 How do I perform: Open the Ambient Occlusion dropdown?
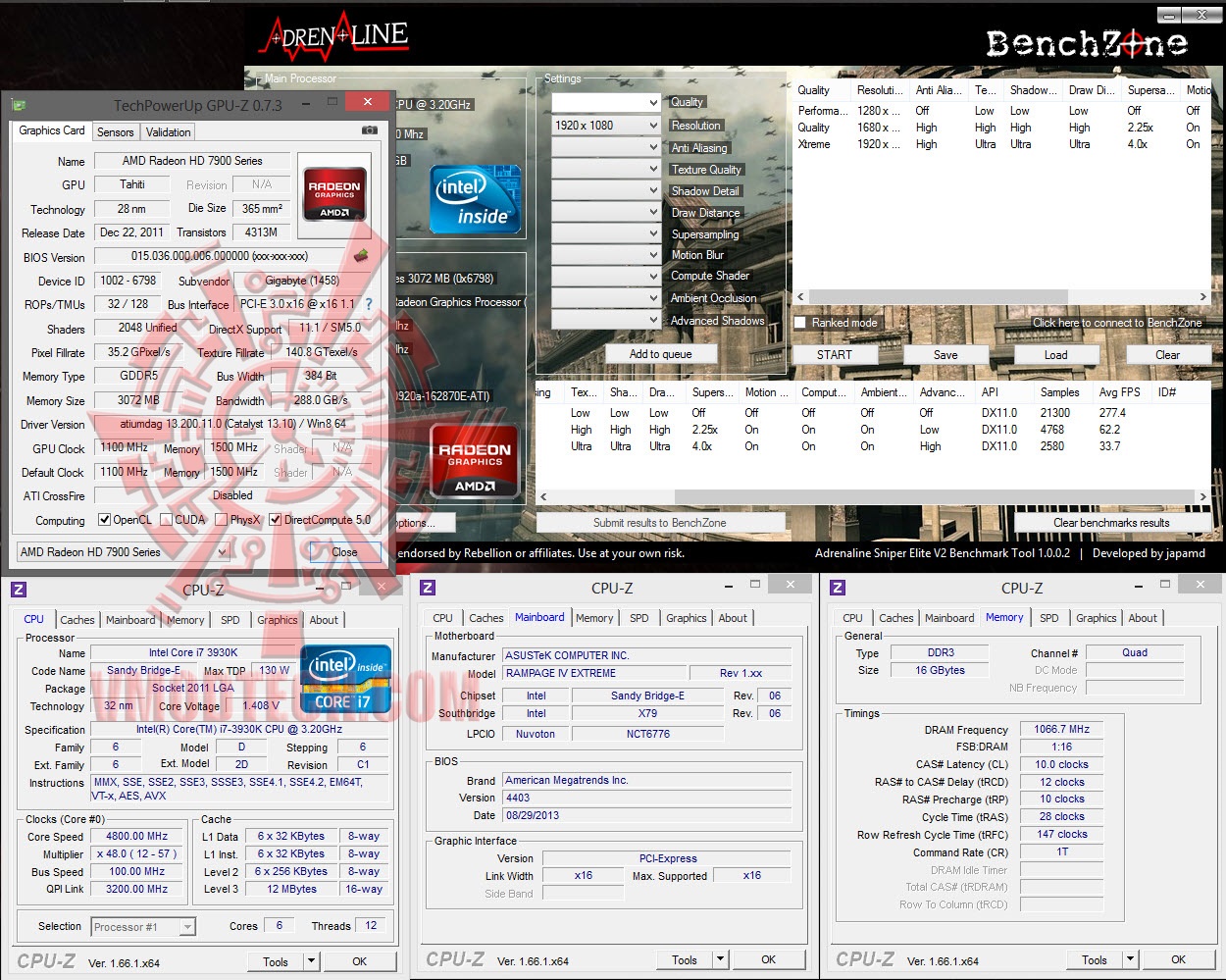click(x=605, y=298)
